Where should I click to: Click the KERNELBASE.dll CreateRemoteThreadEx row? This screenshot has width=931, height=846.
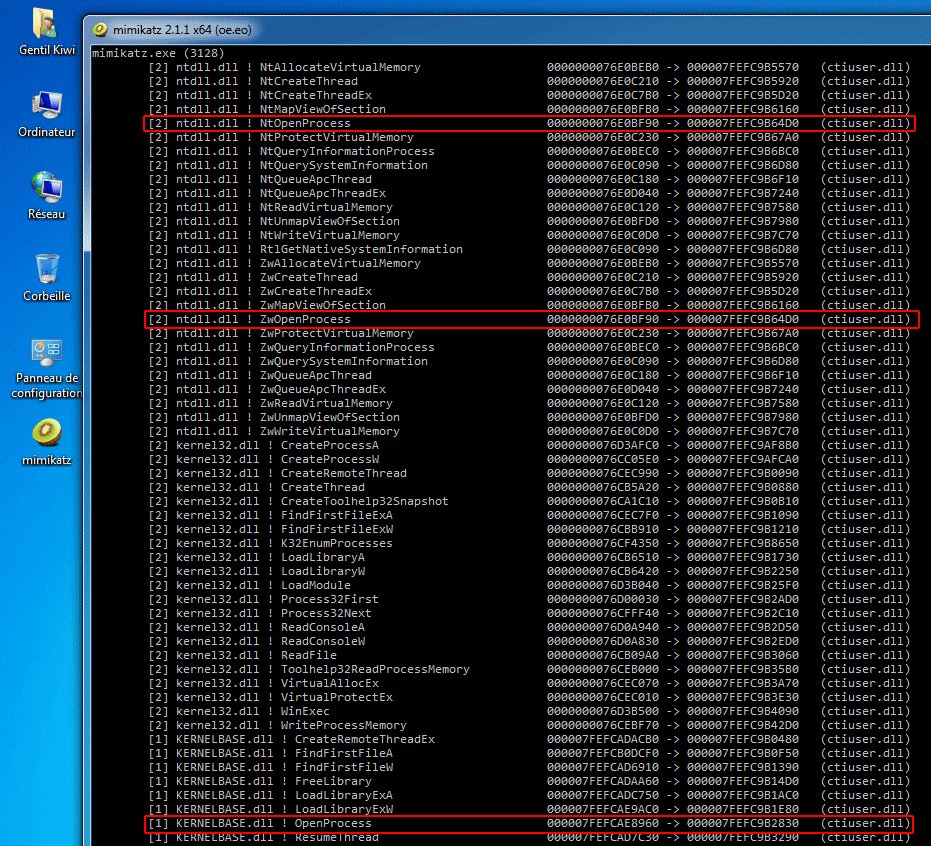point(528,739)
